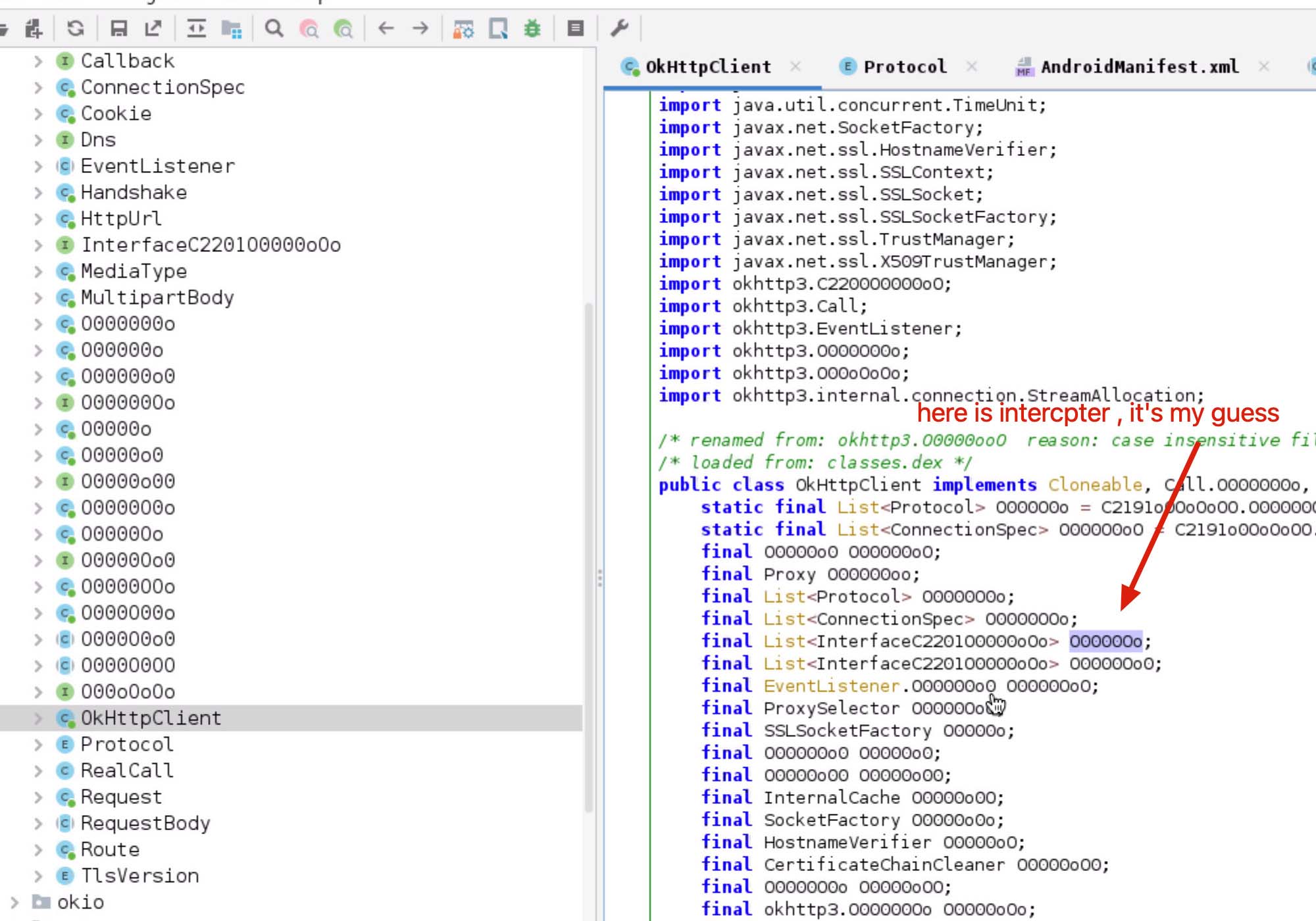
Task: Click the save all floppy icon
Action: click(118, 28)
